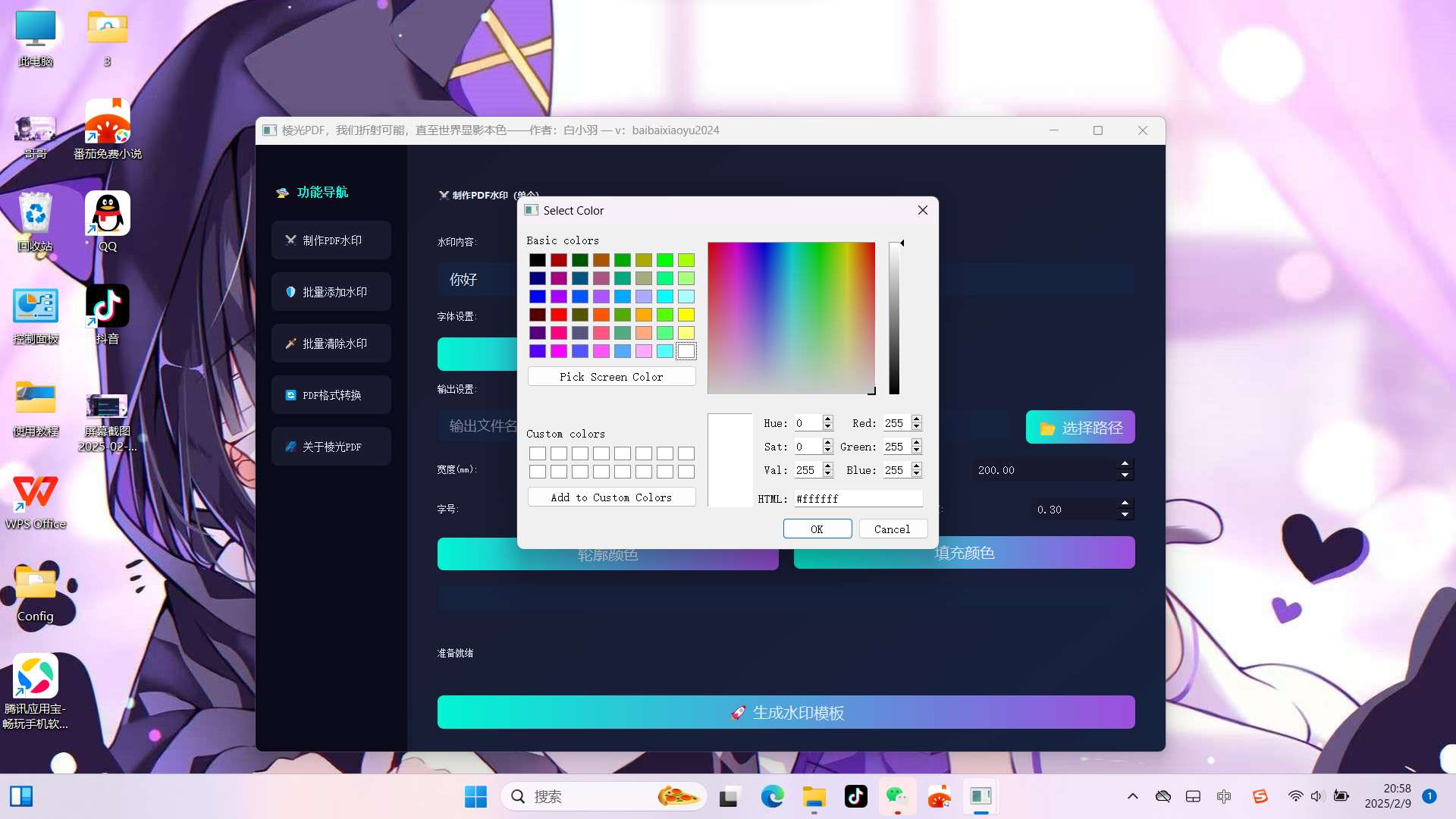Select the first custom color slot

click(x=538, y=453)
